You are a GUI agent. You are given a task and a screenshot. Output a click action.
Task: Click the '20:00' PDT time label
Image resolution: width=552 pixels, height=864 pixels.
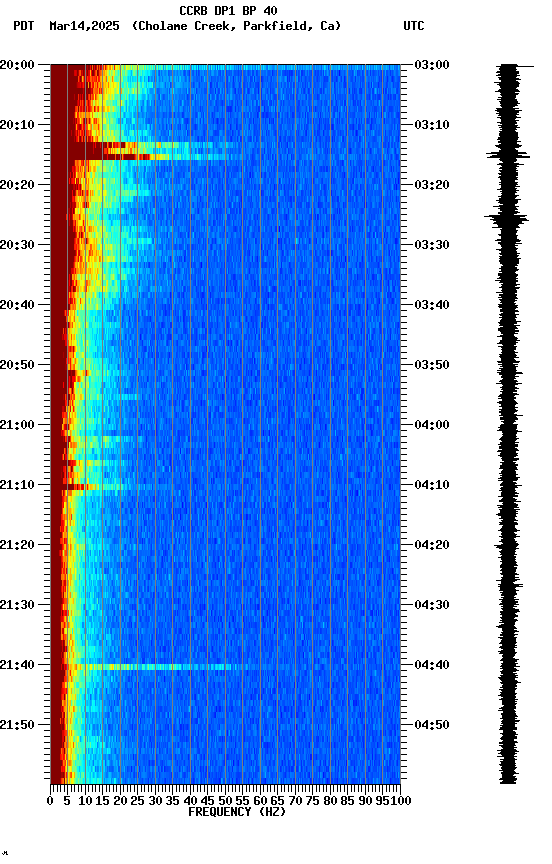pyautogui.click(x=17, y=65)
